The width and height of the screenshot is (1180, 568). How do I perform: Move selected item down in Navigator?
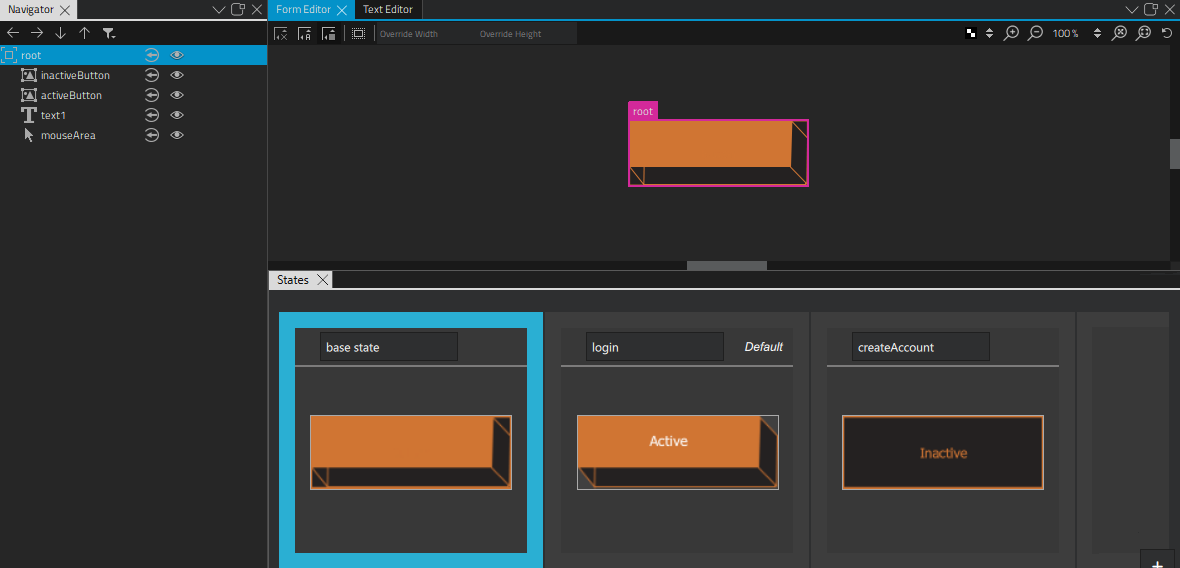[x=60, y=33]
